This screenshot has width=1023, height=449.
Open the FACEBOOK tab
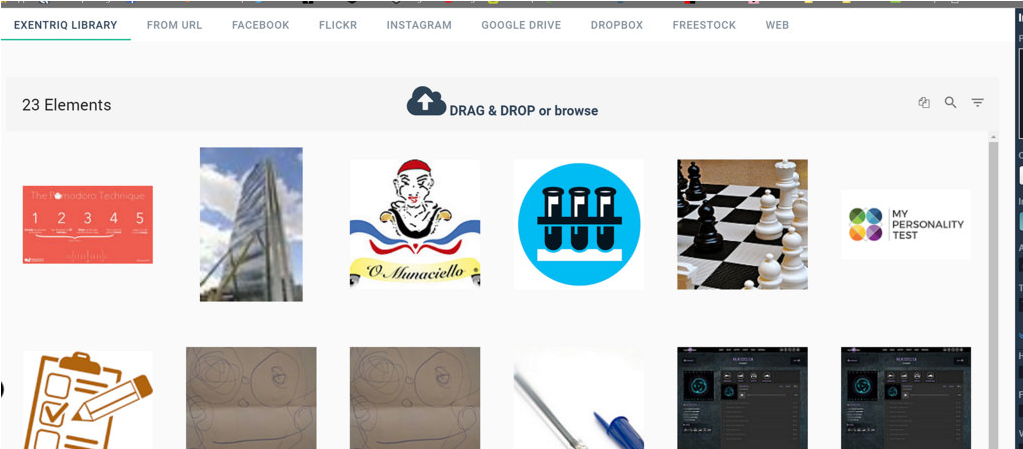[260, 25]
